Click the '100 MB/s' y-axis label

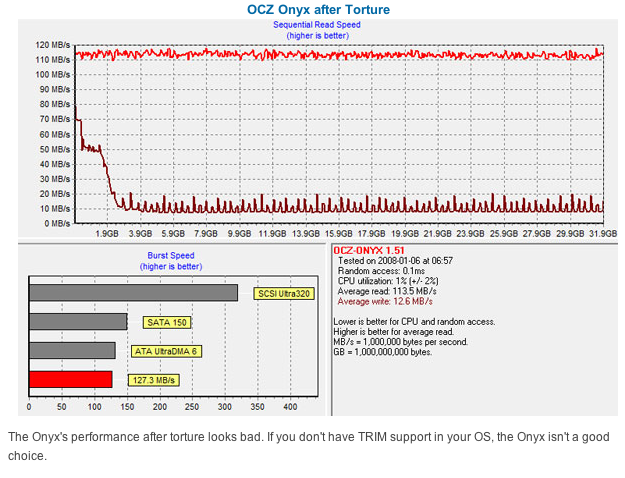(53, 75)
